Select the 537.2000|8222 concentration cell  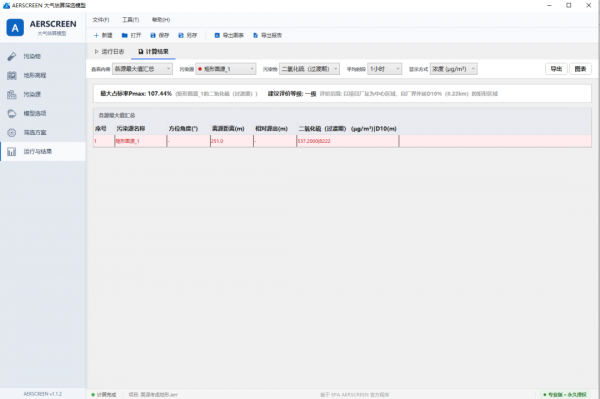click(x=347, y=141)
